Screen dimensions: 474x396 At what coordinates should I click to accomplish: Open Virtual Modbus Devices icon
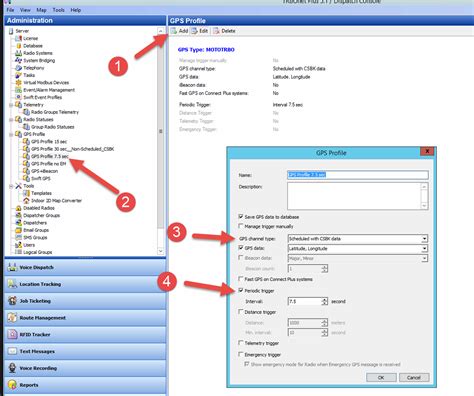pyautogui.click(x=19, y=82)
